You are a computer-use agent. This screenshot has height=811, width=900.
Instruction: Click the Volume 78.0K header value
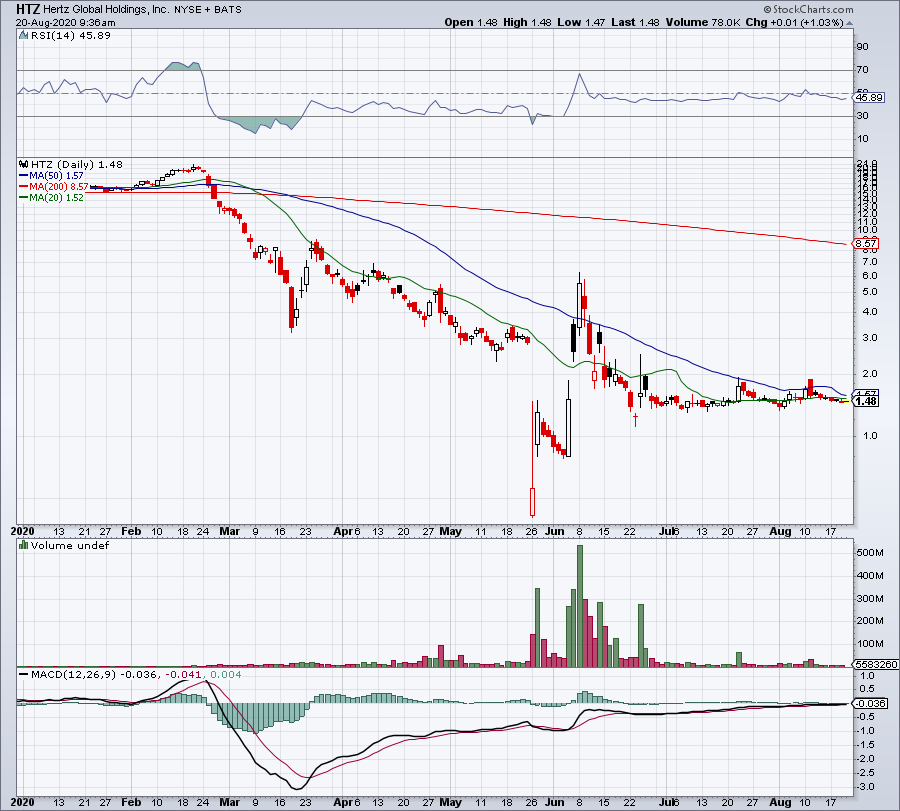click(x=703, y=22)
